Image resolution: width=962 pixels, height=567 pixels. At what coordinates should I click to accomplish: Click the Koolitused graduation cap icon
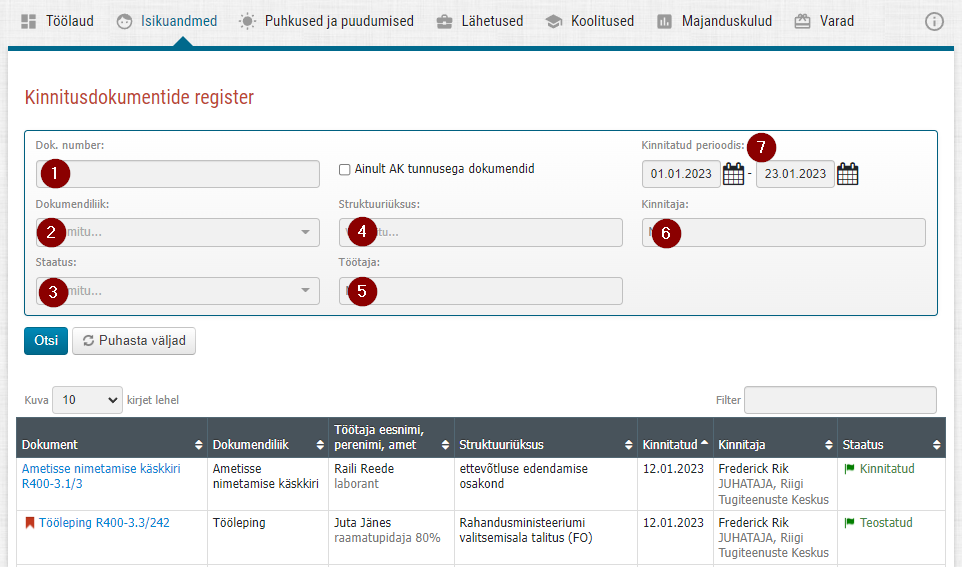[553, 21]
